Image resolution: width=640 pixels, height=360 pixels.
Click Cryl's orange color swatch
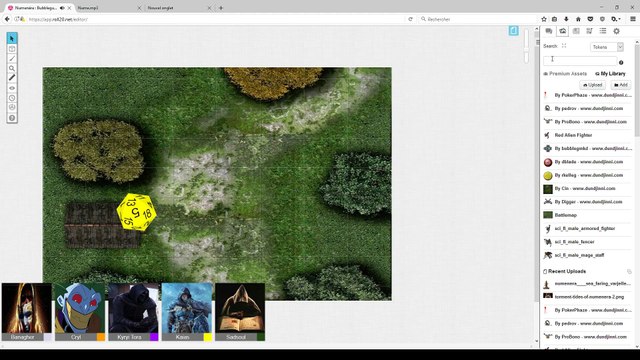click(x=101, y=337)
